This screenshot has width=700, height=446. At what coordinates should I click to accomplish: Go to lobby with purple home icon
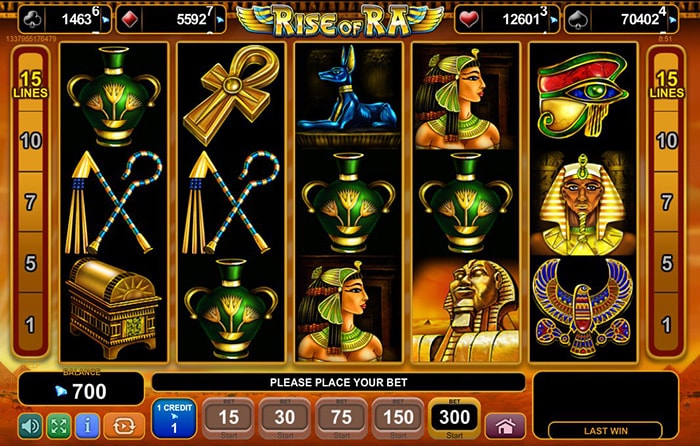[505, 426]
